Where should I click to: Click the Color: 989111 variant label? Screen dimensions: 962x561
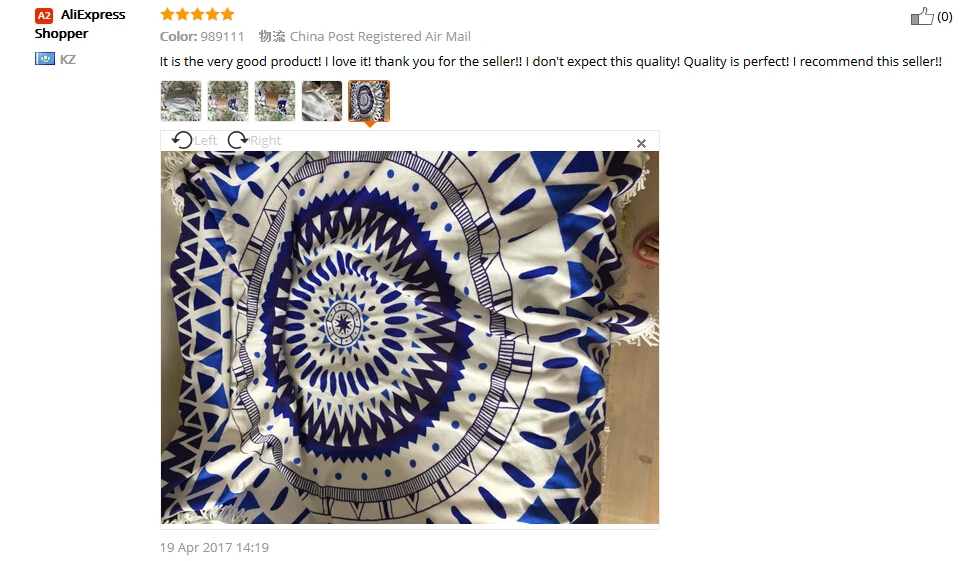(x=202, y=36)
